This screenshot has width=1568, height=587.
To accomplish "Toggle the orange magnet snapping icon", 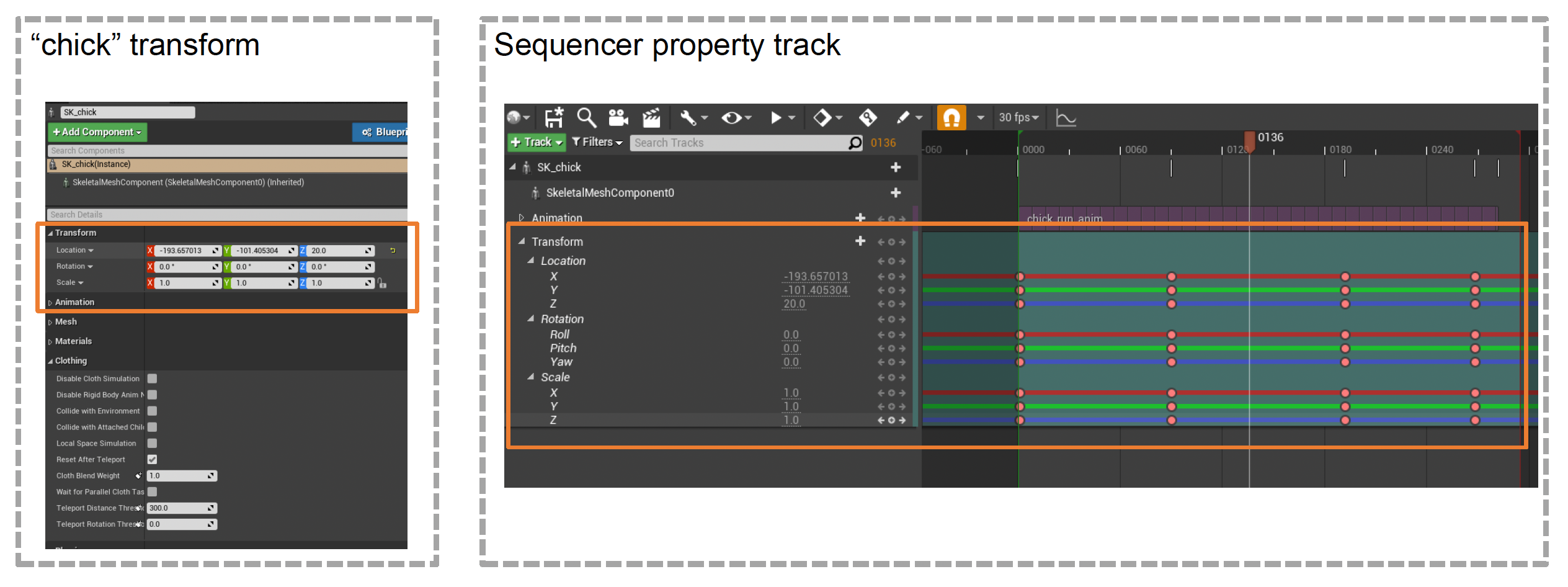I will [951, 117].
